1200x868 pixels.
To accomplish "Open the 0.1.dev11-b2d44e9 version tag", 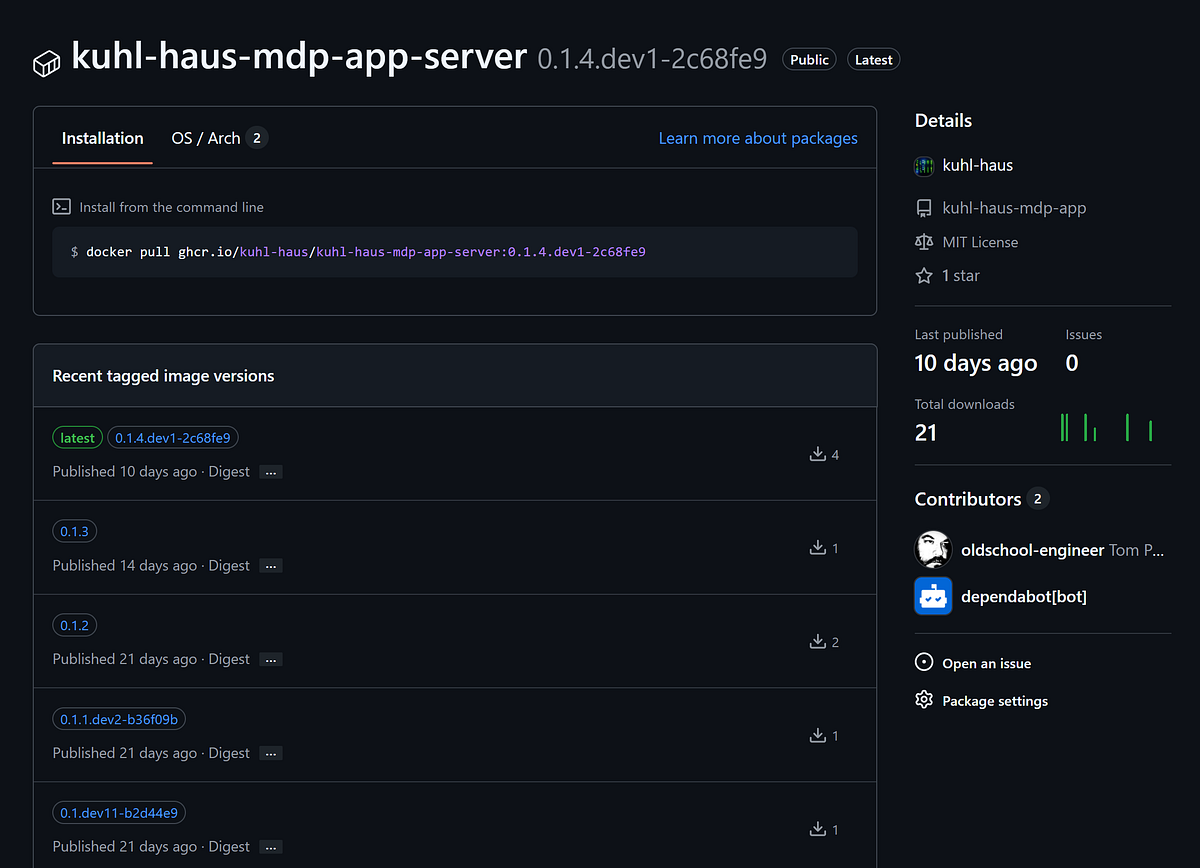I will click(x=119, y=813).
